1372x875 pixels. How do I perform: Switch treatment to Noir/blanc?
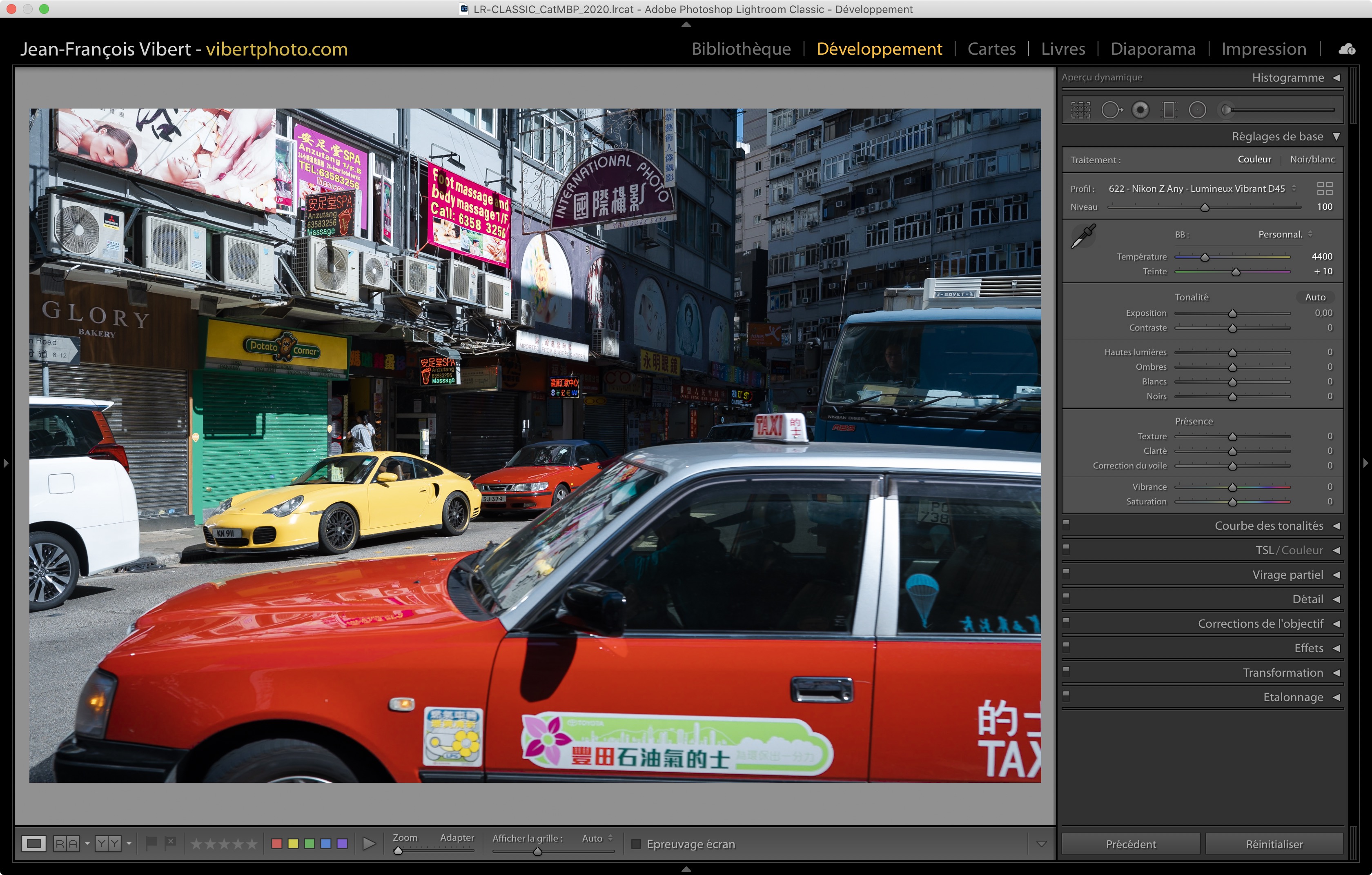pyautogui.click(x=1312, y=160)
